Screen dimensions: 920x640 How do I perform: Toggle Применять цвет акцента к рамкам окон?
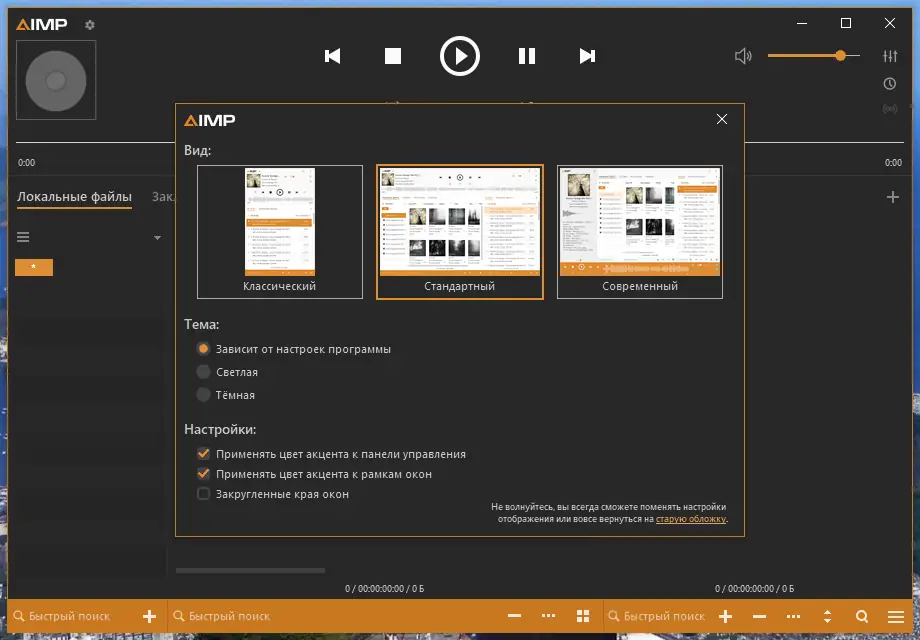point(314,474)
